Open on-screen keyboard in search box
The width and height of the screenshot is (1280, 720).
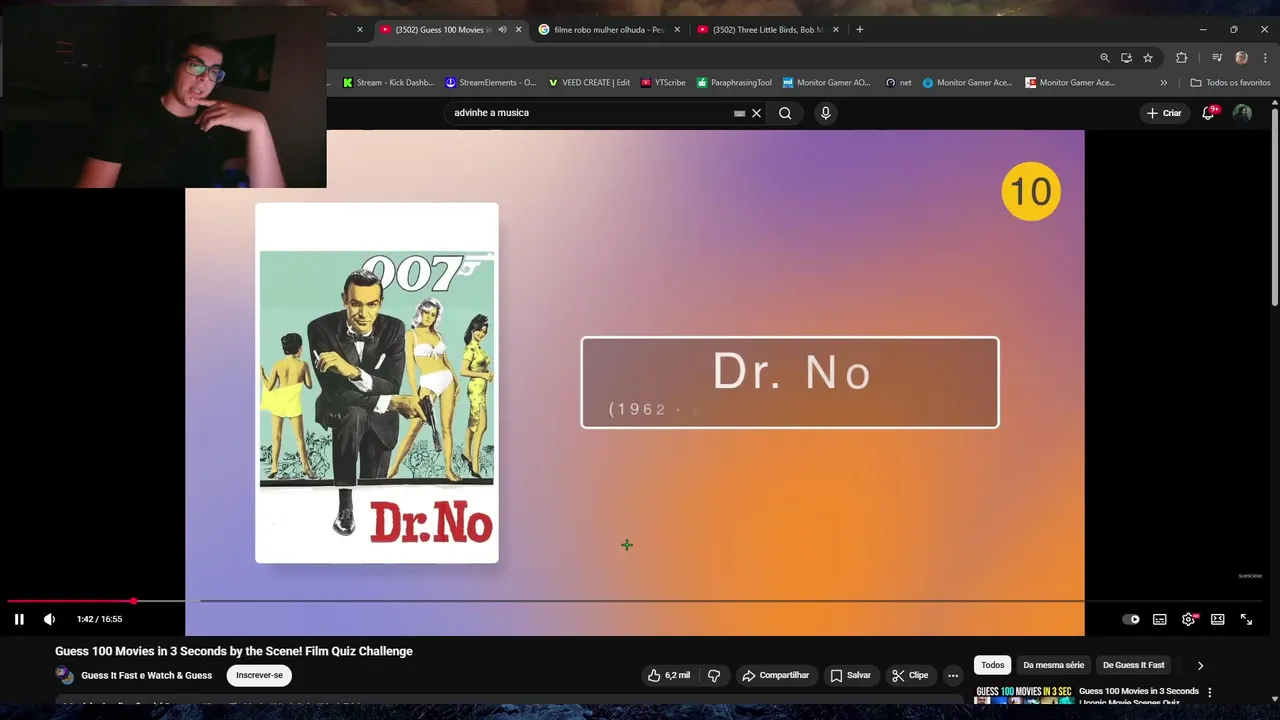pyautogui.click(x=739, y=113)
